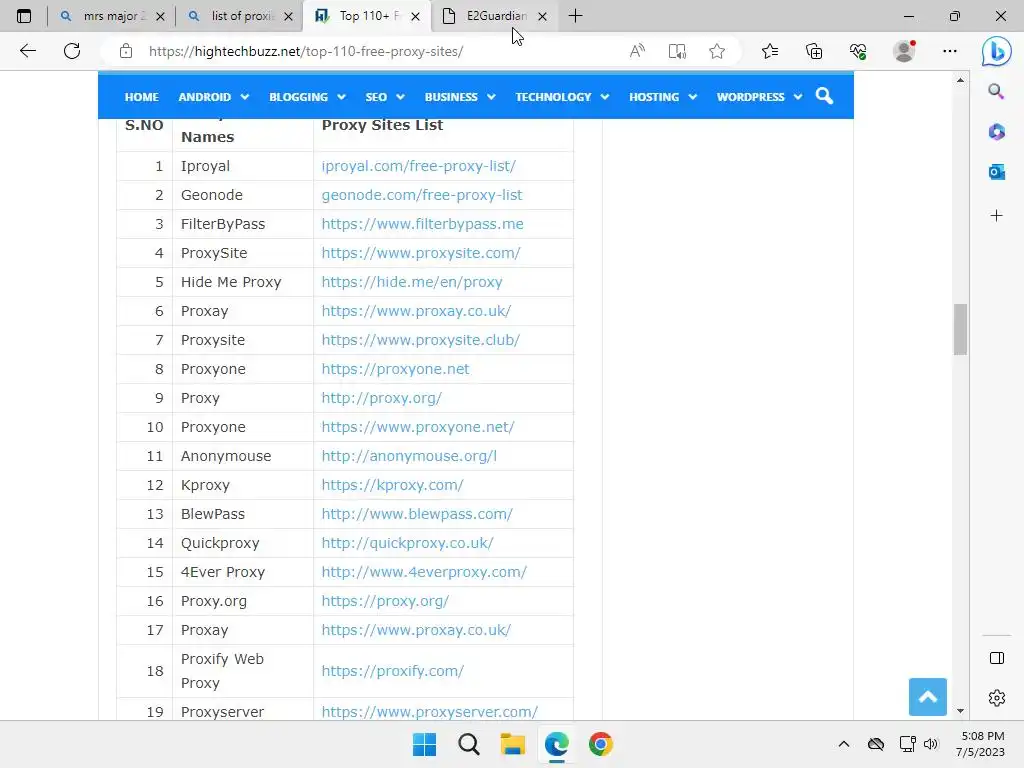
Task: Open the new tab button
Action: 575,16
